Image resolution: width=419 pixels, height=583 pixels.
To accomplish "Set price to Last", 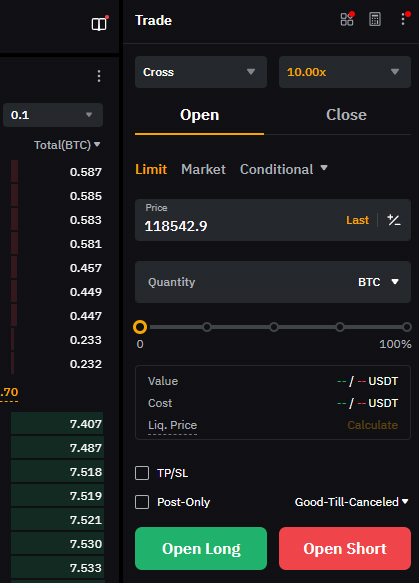I will (357, 220).
